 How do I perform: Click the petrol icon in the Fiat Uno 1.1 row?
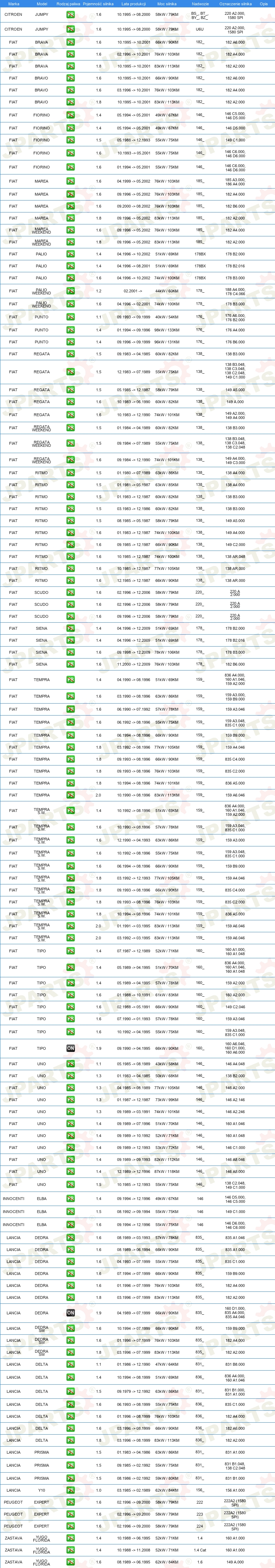[x=71, y=1064]
